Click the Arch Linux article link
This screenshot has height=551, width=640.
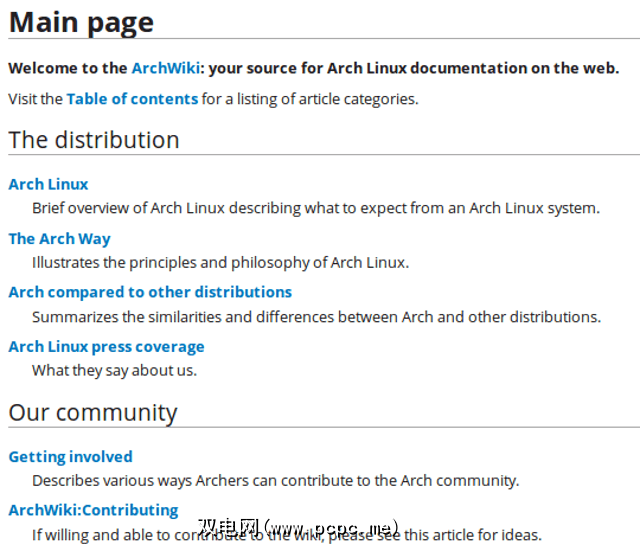tap(48, 184)
